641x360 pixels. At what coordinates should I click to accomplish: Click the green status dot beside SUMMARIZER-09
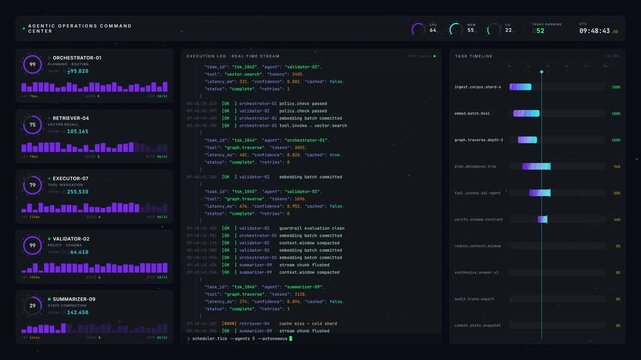tap(49, 299)
